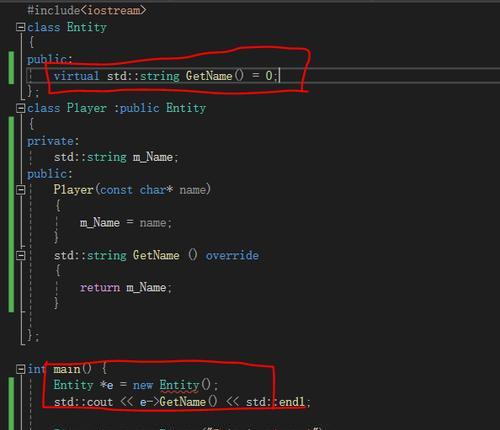Collapse the Player constructor block
The height and width of the screenshot is (430, 500).
pyautogui.click(x=21, y=190)
